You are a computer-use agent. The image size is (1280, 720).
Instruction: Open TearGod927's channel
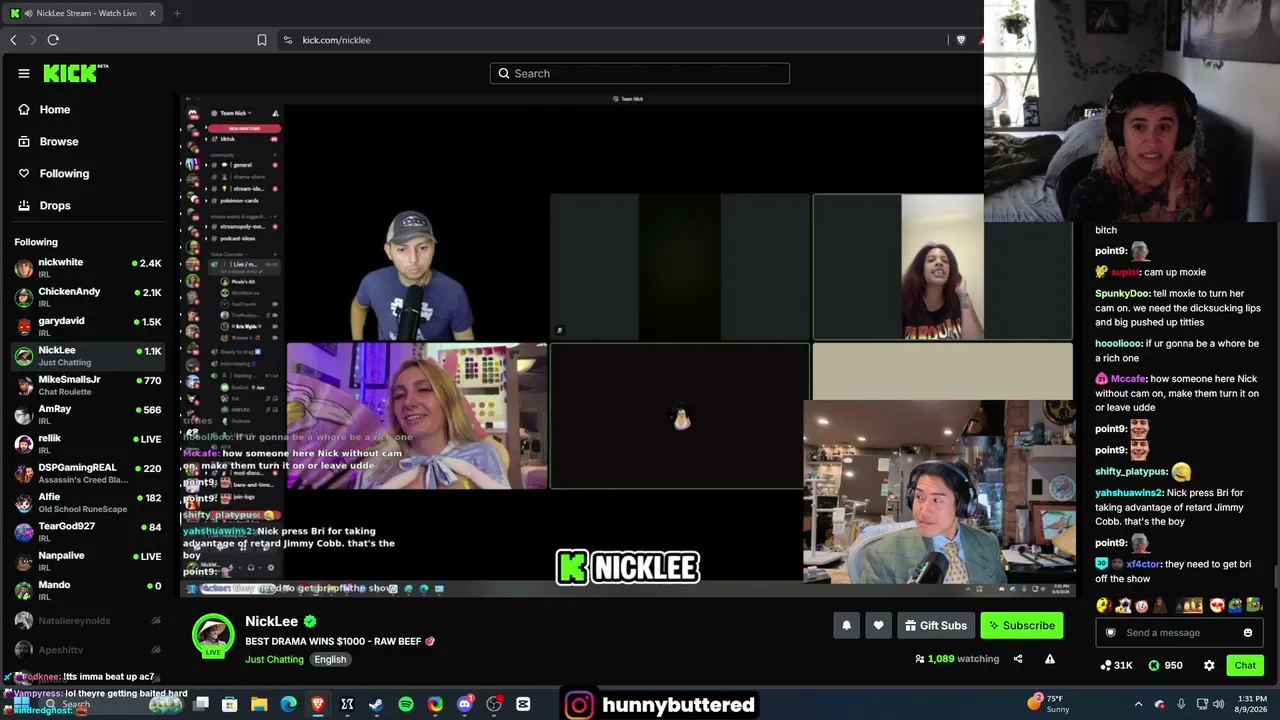click(88, 532)
